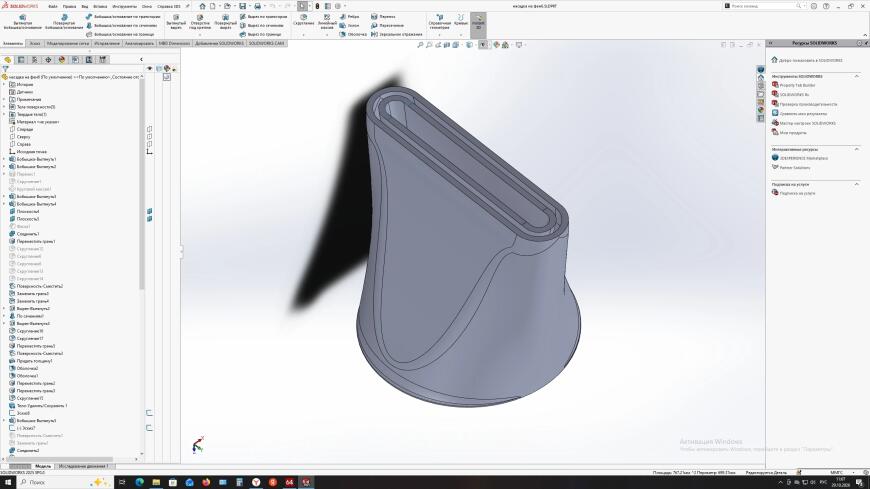Open the DisplayManager tab icon
The image size is (870, 489).
pyautogui.click(x=62, y=59)
